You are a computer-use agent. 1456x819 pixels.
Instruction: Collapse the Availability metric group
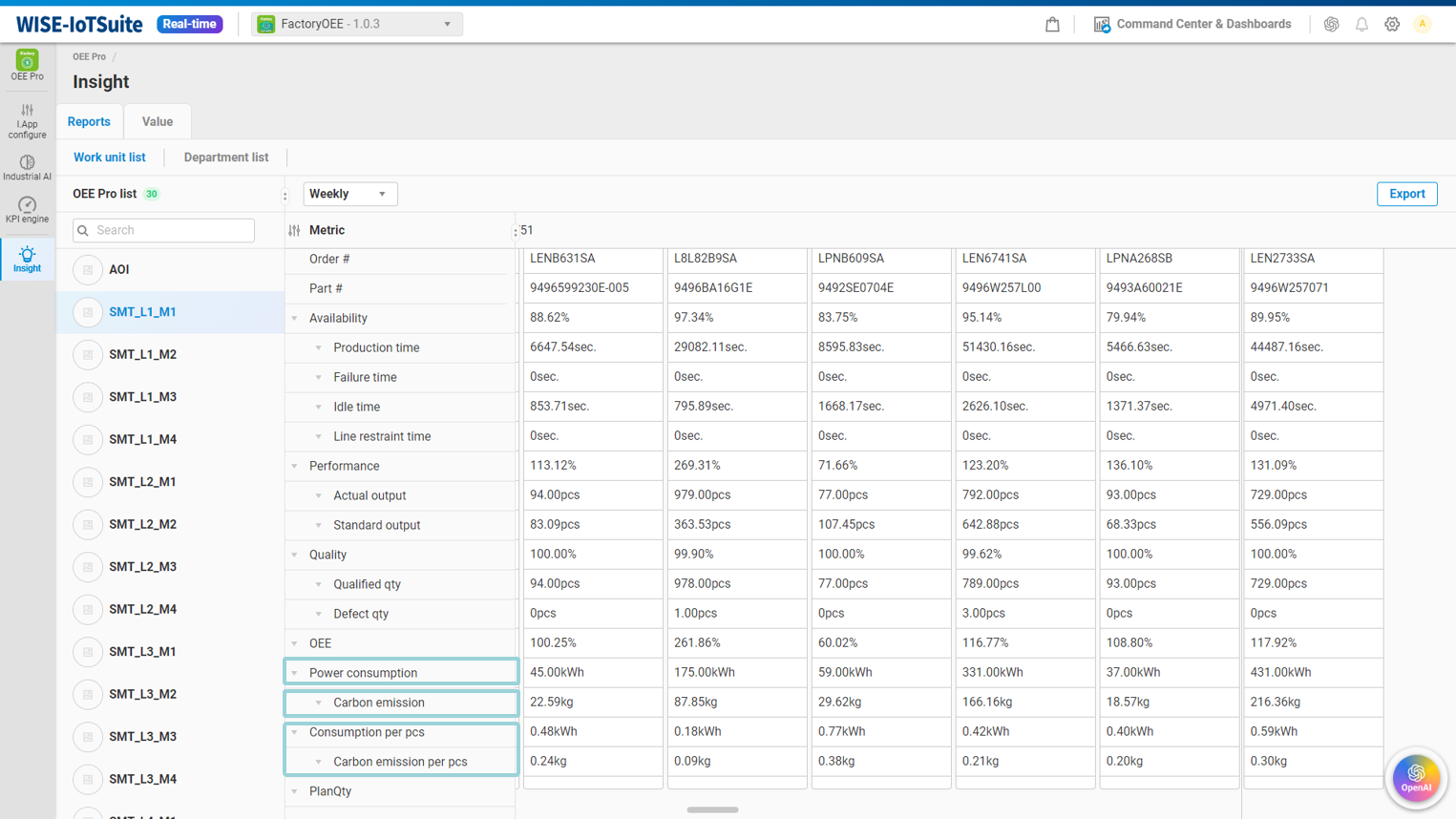[294, 319]
